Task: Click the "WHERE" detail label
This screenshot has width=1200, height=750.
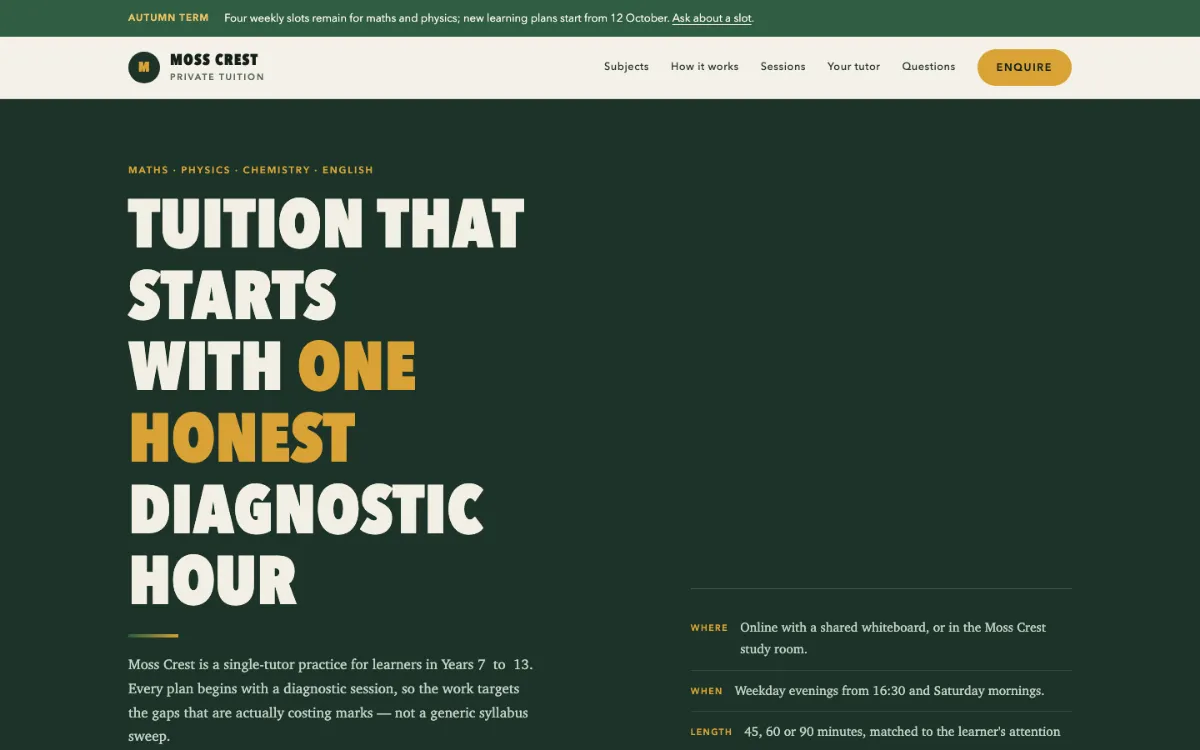Action: [x=709, y=628]
